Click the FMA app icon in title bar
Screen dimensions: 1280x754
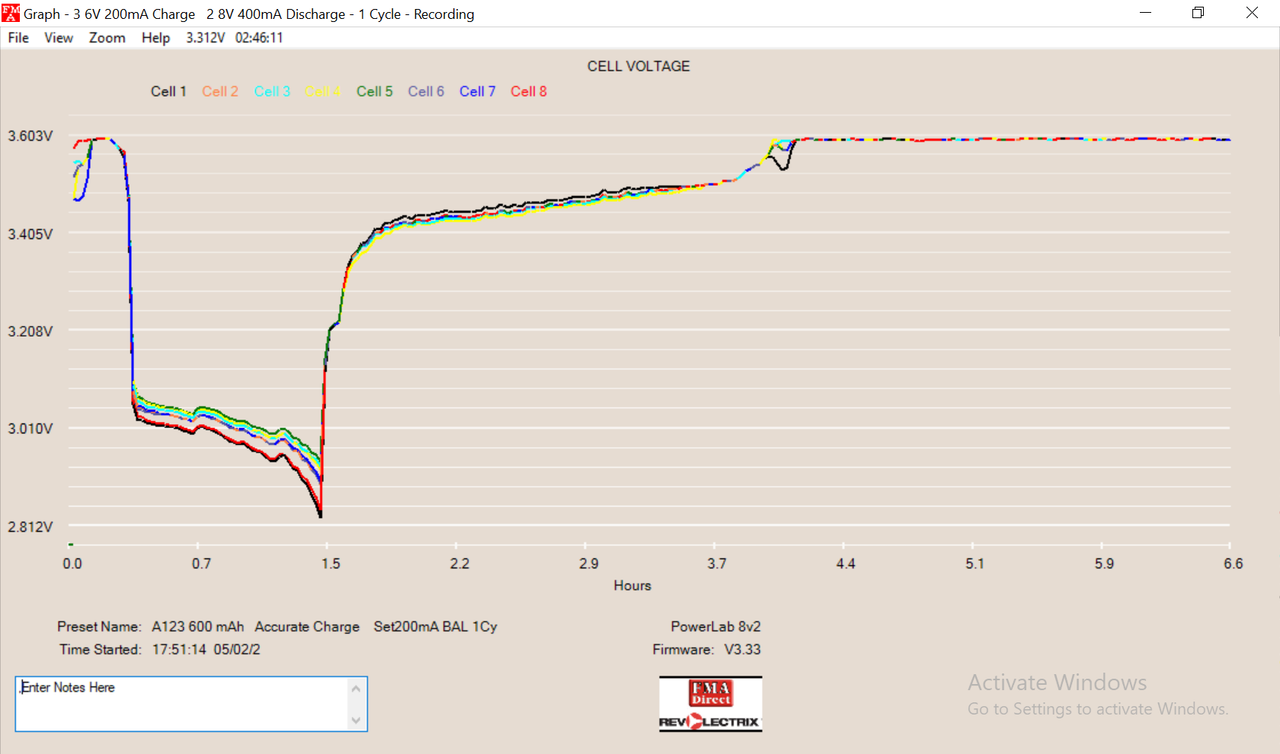(12, 13)
